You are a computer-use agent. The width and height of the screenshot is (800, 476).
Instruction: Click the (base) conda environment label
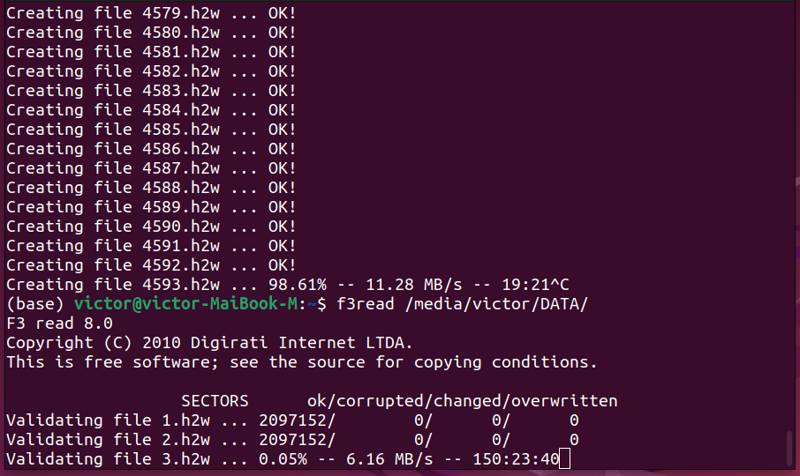tap(35, 304)
